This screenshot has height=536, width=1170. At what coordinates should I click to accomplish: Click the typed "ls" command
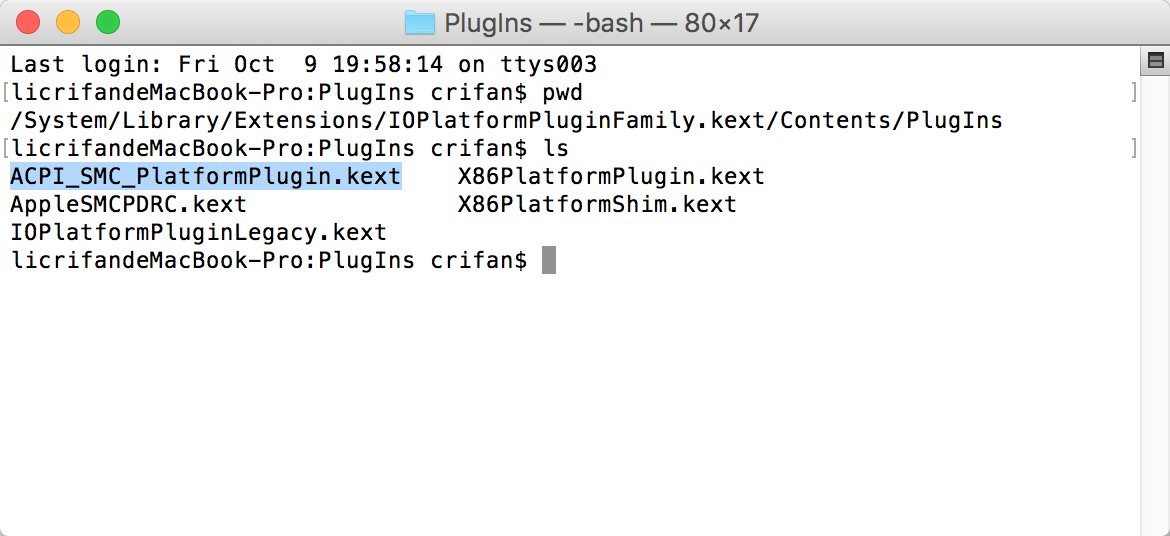(555, 149)
